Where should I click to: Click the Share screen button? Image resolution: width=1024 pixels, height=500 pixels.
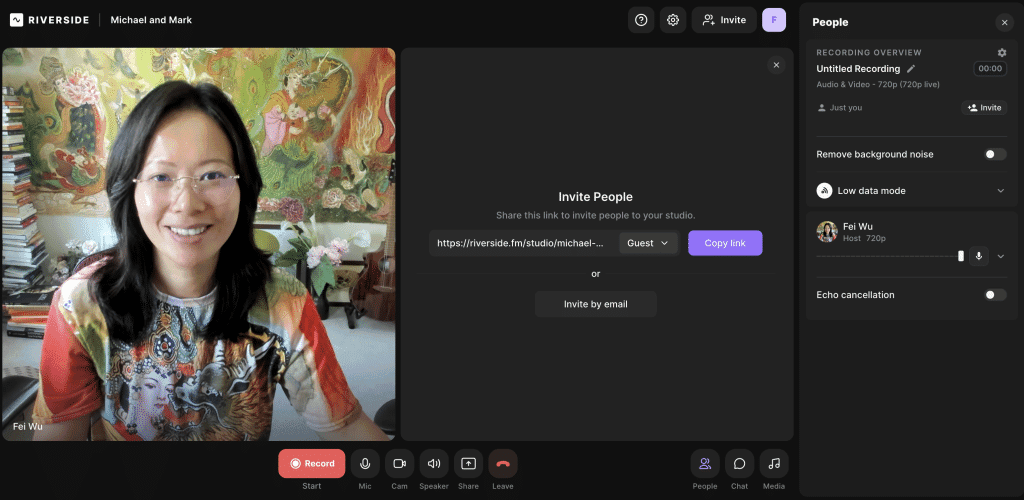(468, 463)
